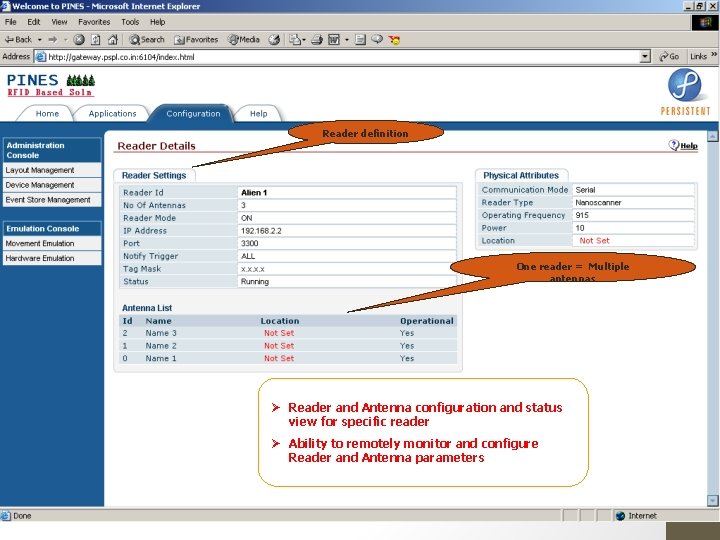Click the Help link with question icon
The height and width of the screenshot is (540, 720).
pos(683,146)
